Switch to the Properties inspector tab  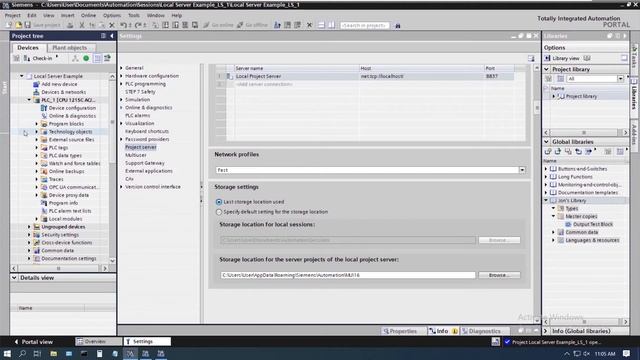[x=400, y=331]
